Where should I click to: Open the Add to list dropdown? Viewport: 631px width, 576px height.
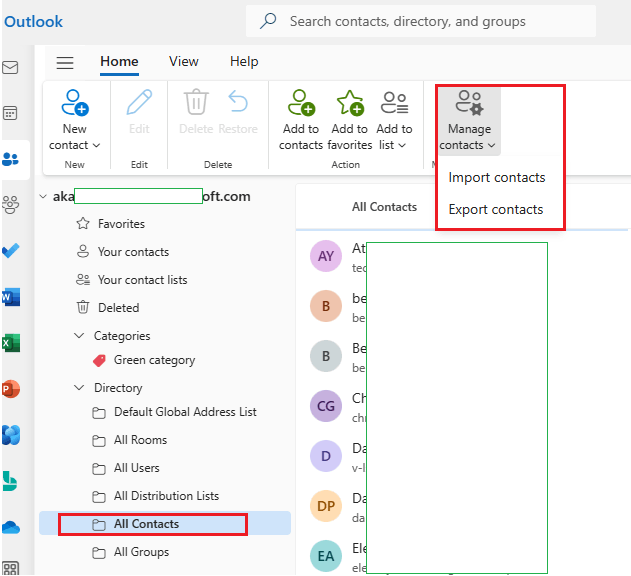coord(394,120)
